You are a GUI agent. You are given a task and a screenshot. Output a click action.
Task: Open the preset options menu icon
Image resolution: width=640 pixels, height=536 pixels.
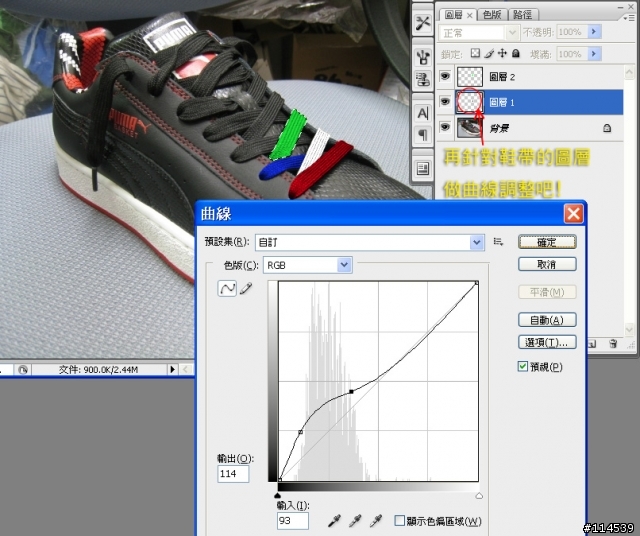click(x=498, y=242)
